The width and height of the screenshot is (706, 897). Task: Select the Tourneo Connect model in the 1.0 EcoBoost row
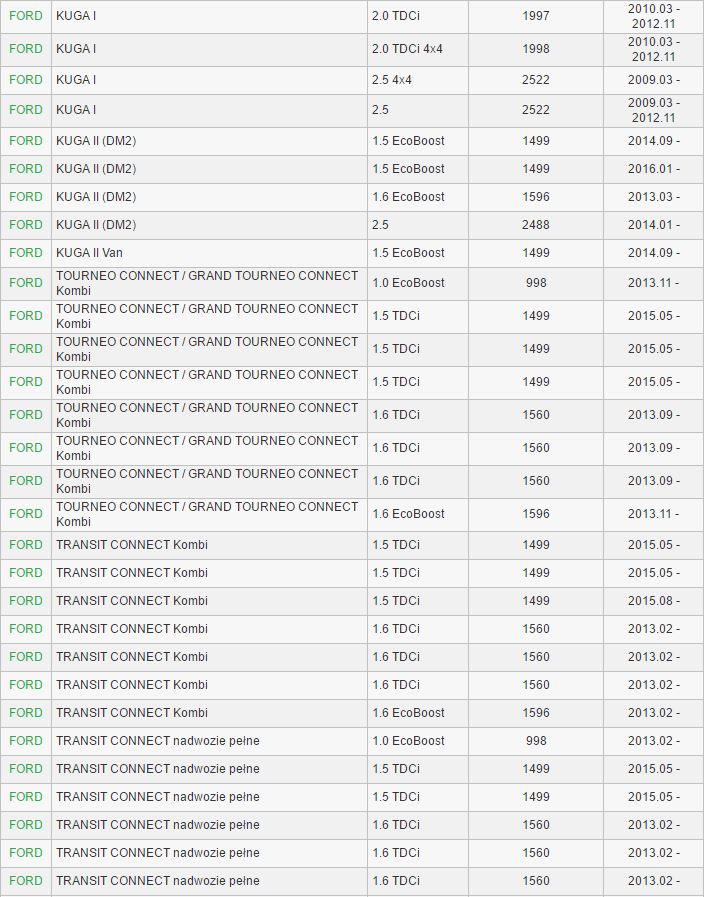(x=207, y=283)
